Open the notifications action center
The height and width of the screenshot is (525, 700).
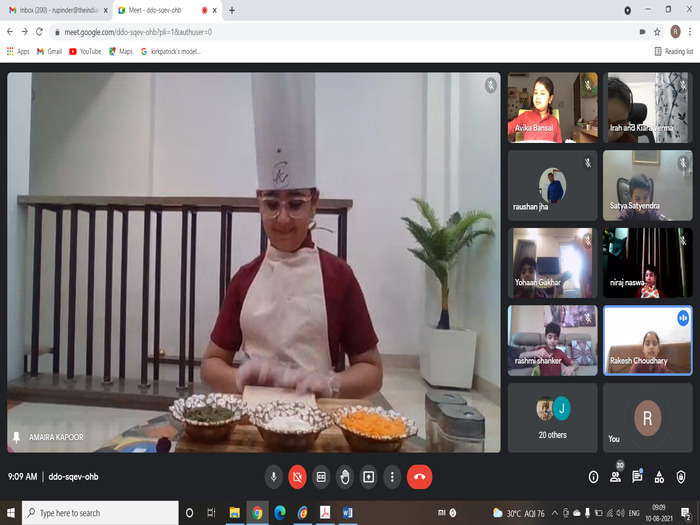(685, 513)
